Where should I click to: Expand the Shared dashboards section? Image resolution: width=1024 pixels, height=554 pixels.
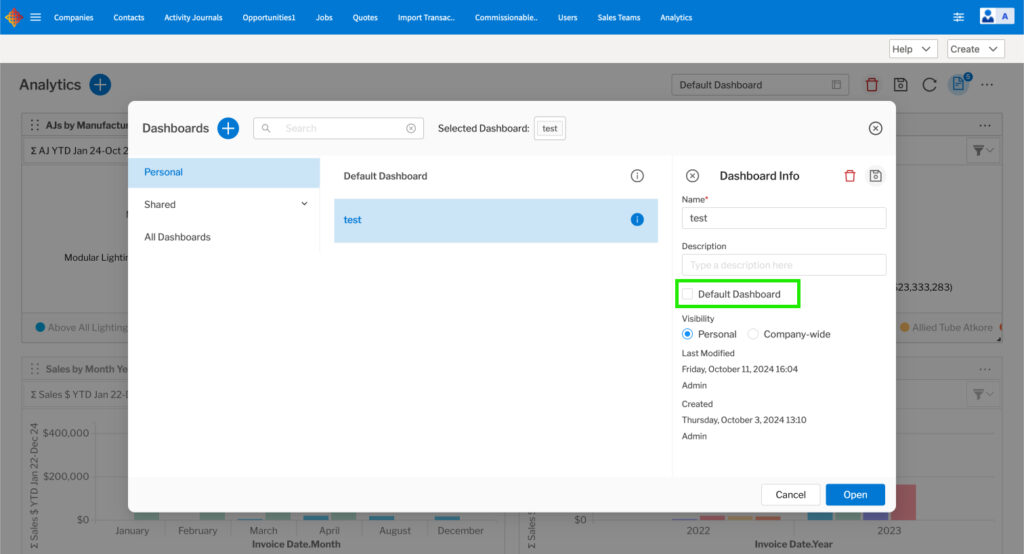coord(304,204)
